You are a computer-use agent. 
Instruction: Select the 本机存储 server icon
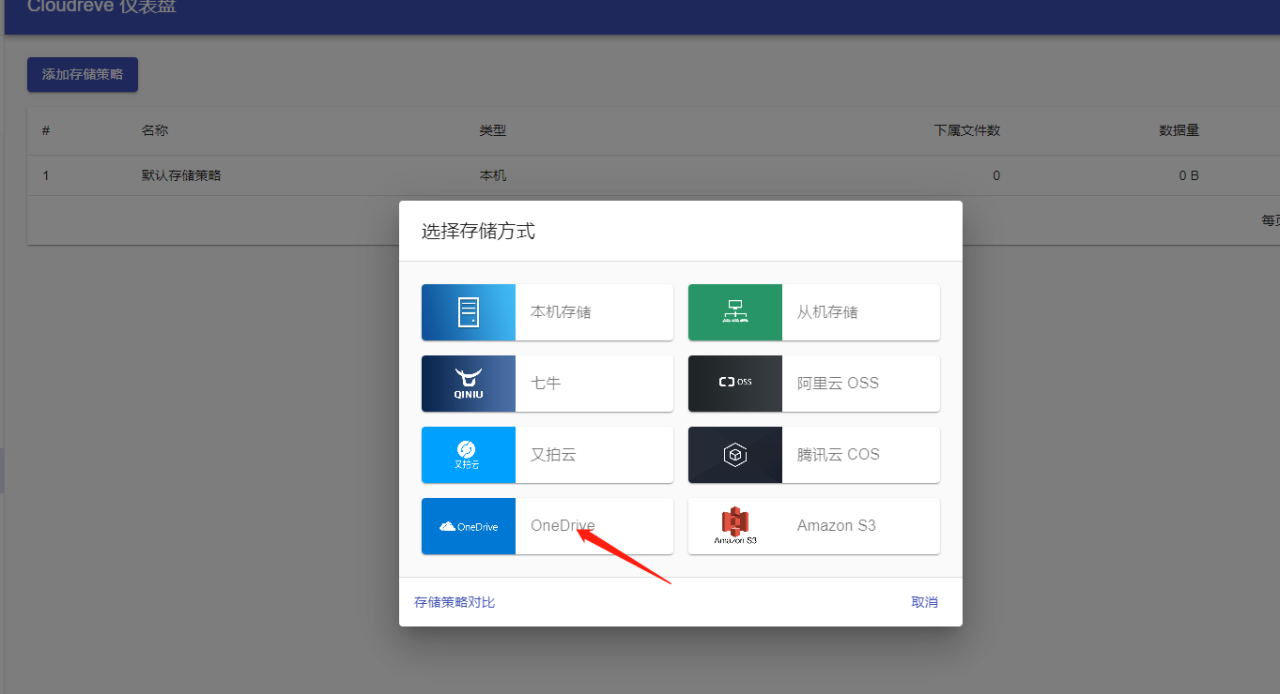[x=468, y=311]
